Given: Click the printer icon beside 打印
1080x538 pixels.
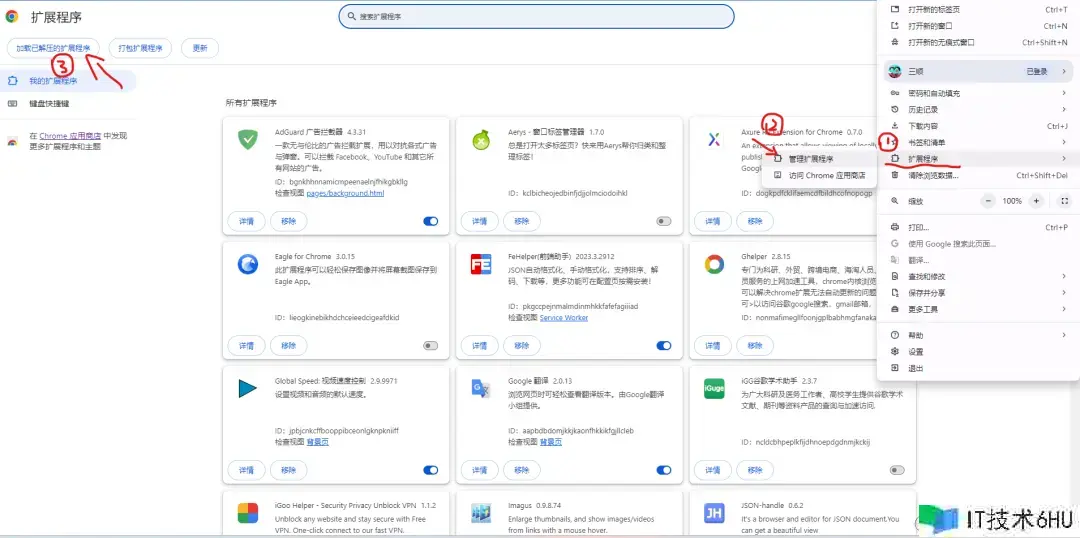Looking at the screenshot, I should pos(895,227).
